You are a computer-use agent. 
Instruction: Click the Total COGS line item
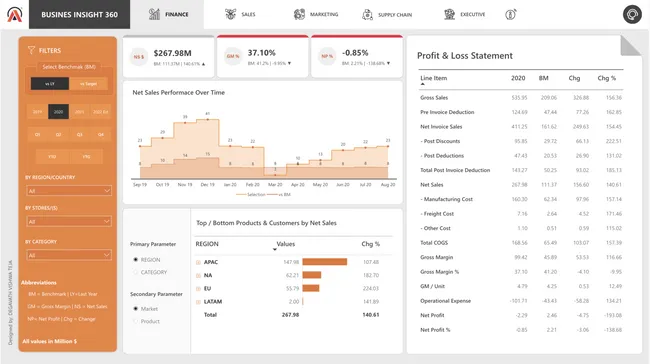pos(434,243)
